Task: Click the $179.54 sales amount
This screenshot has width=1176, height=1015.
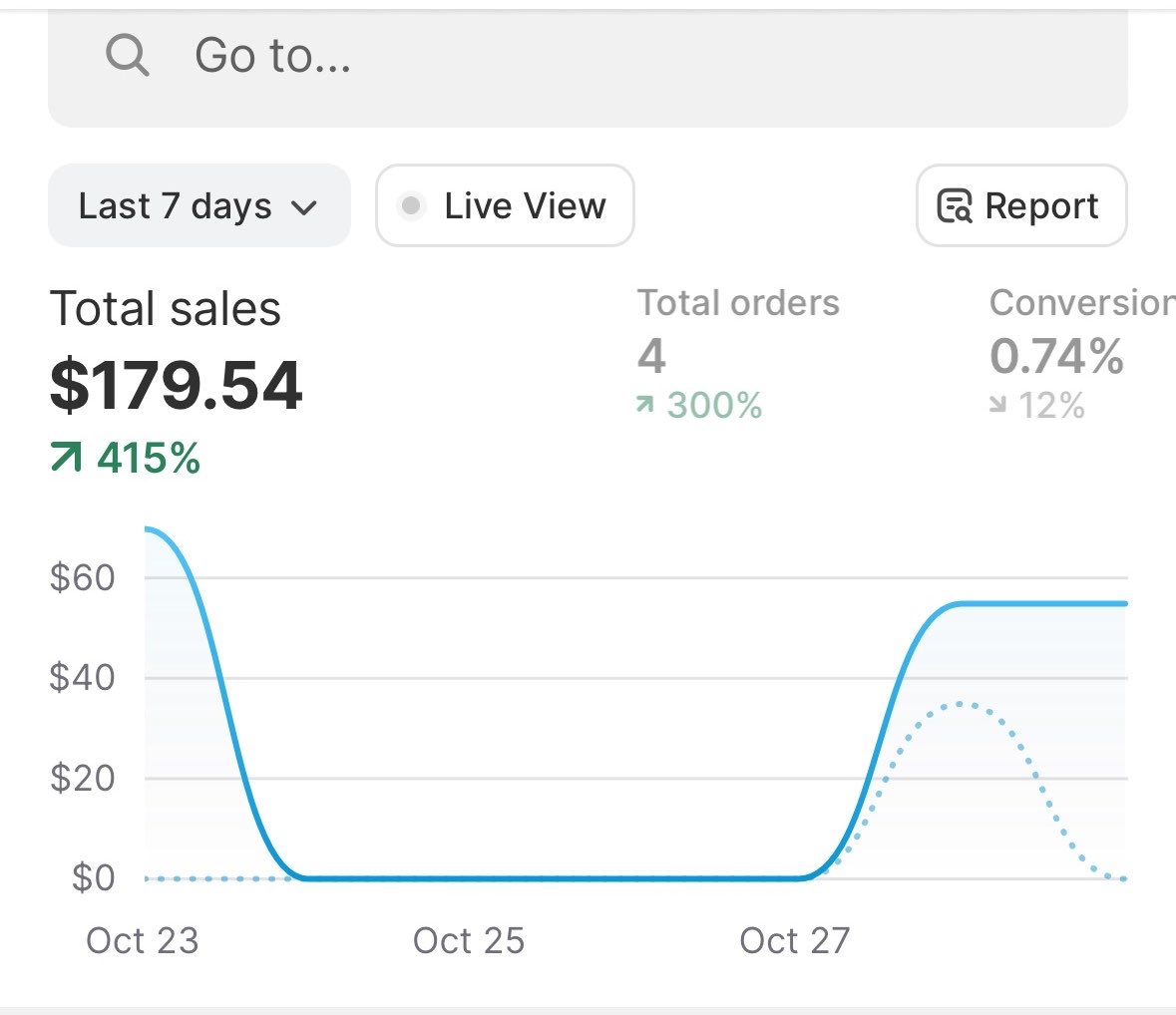Action: click(x=176, y=385)
